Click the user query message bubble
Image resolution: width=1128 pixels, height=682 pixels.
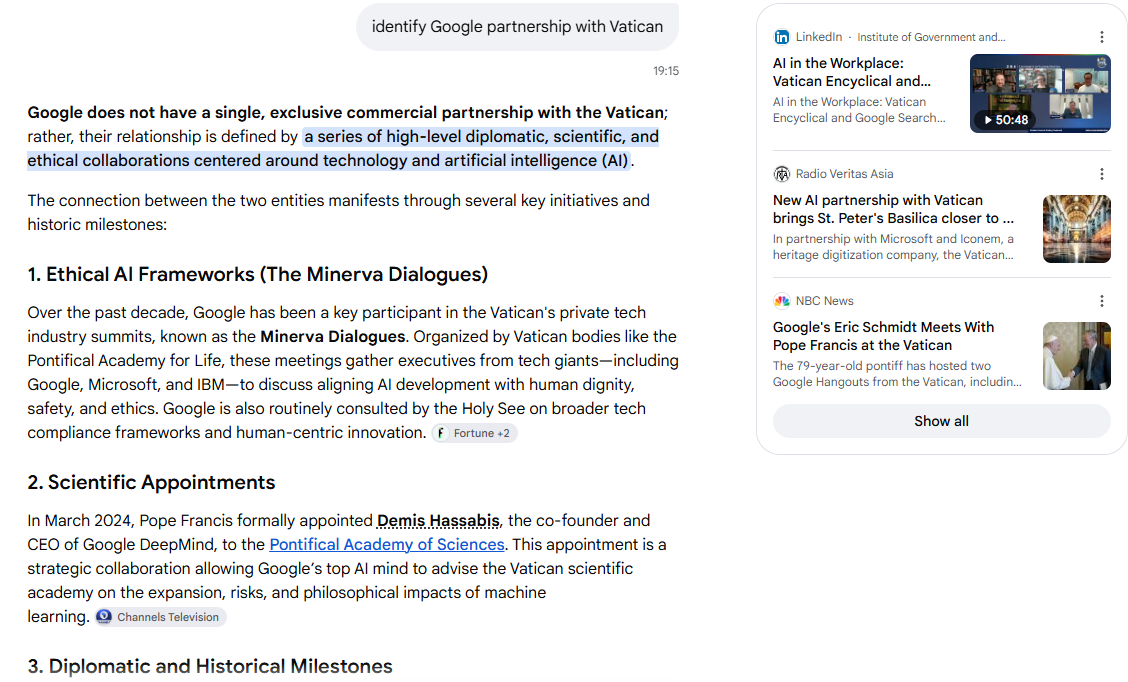[x=517, y=27]
